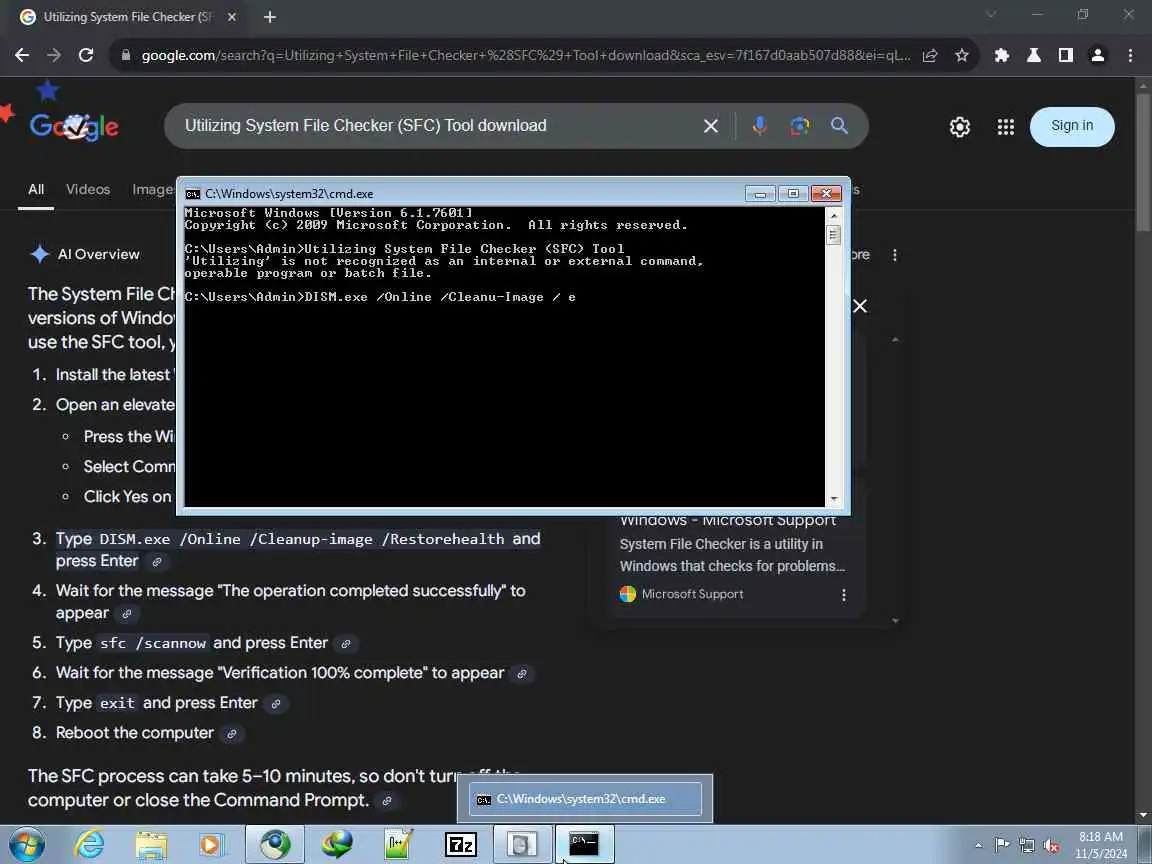
Task: Click the cmd window title bar icon
Action: click(192, 194)
